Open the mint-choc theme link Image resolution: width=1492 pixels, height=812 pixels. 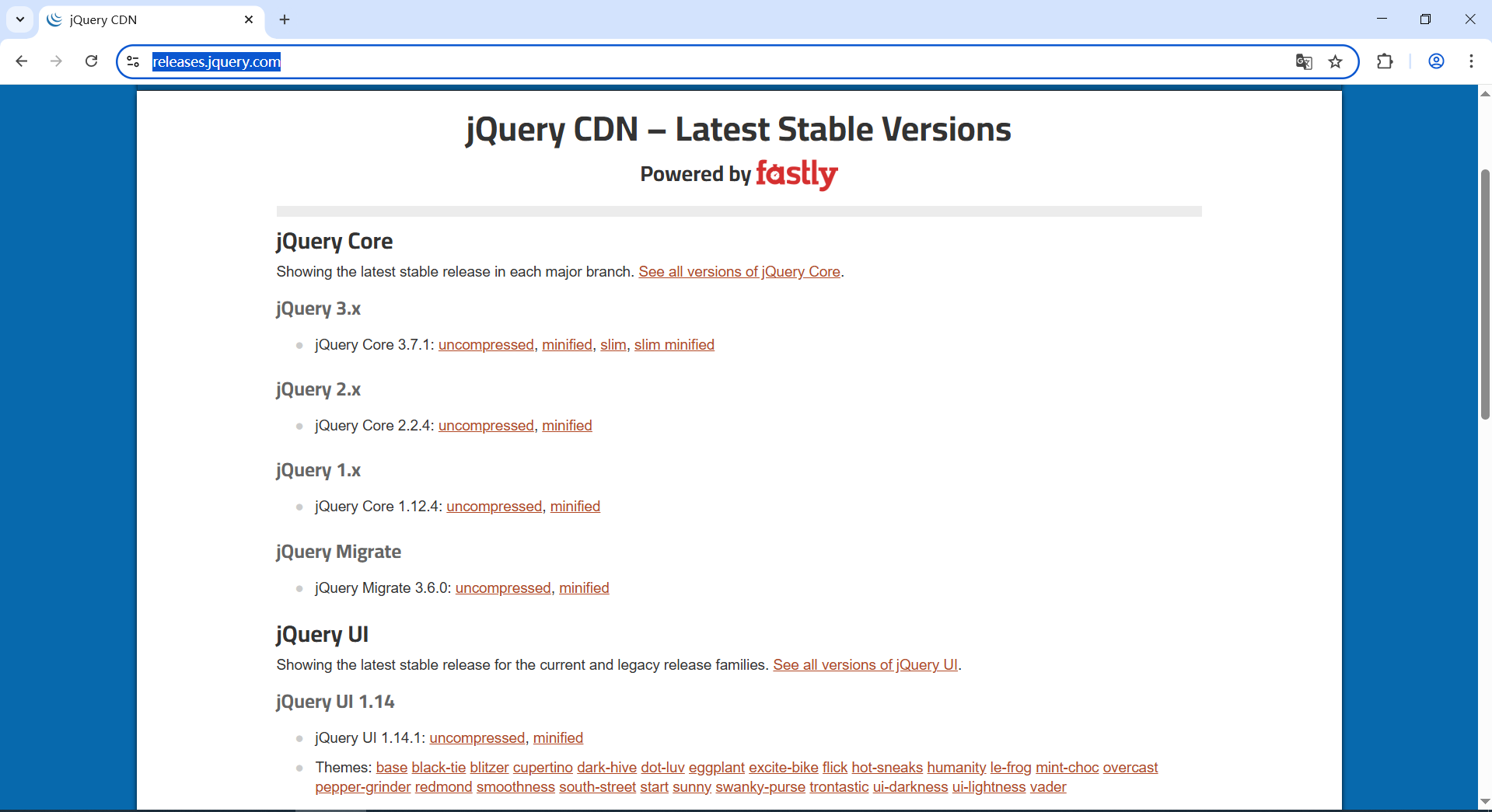[x=1067, y=768]
